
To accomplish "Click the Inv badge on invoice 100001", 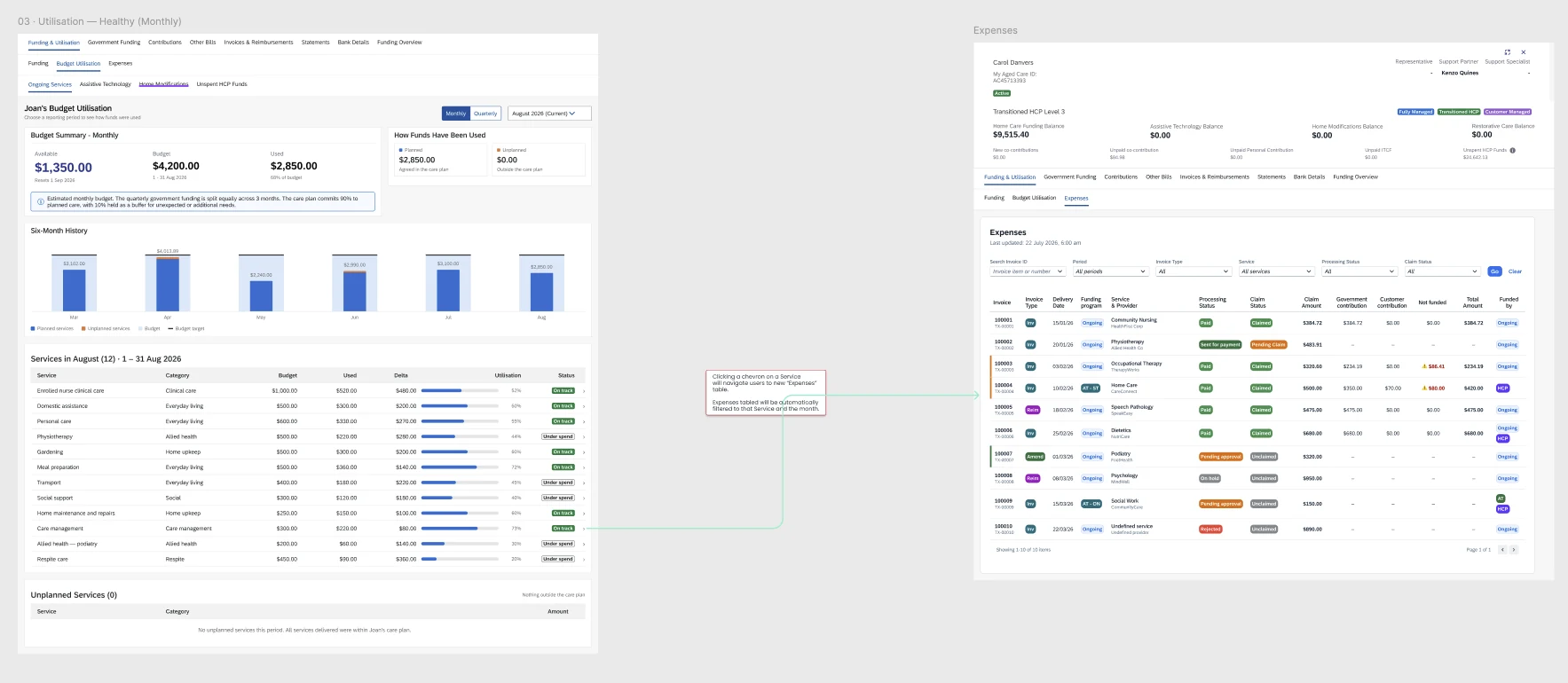I will pos(1030,323).
